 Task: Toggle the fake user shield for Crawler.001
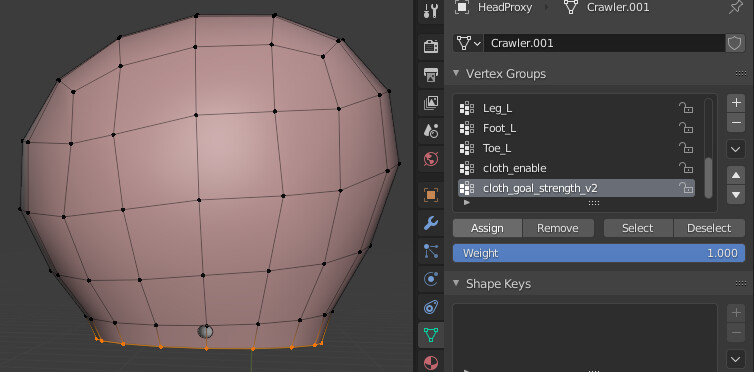[x=734, y=43]
